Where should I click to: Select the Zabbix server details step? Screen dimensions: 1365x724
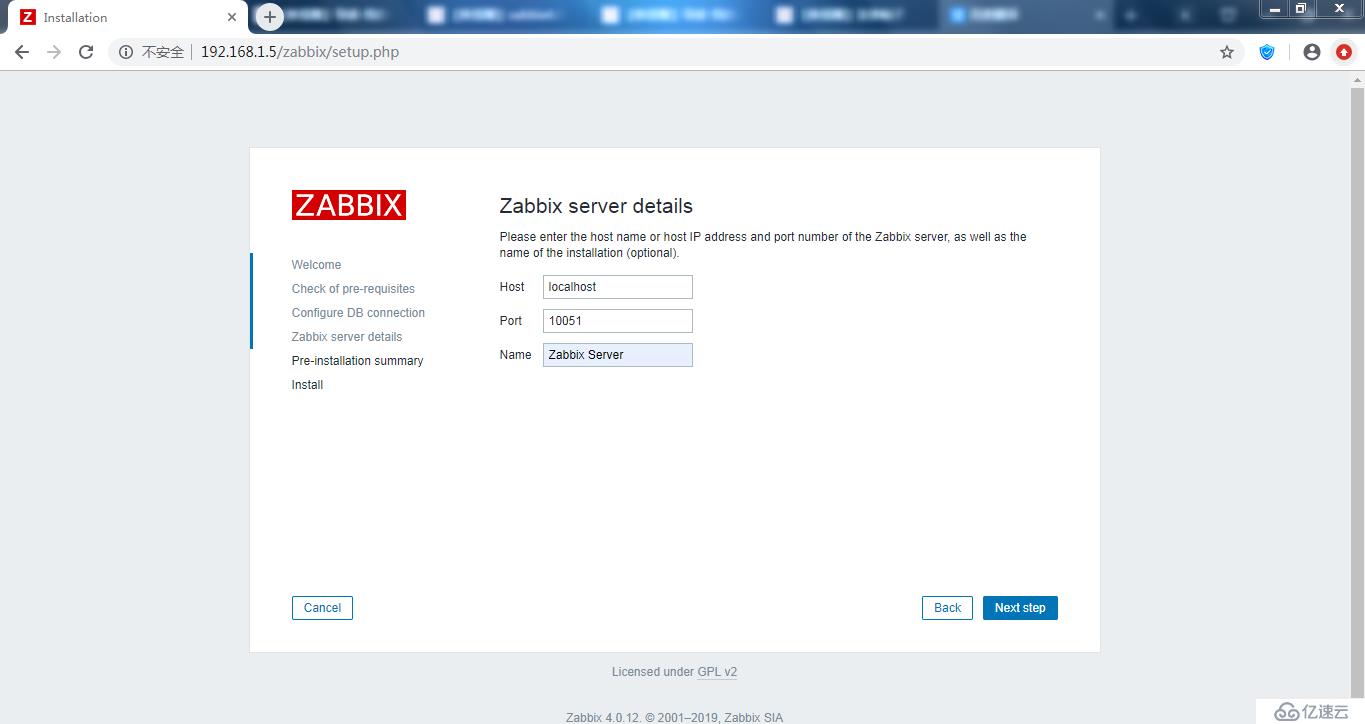(347, 337)
